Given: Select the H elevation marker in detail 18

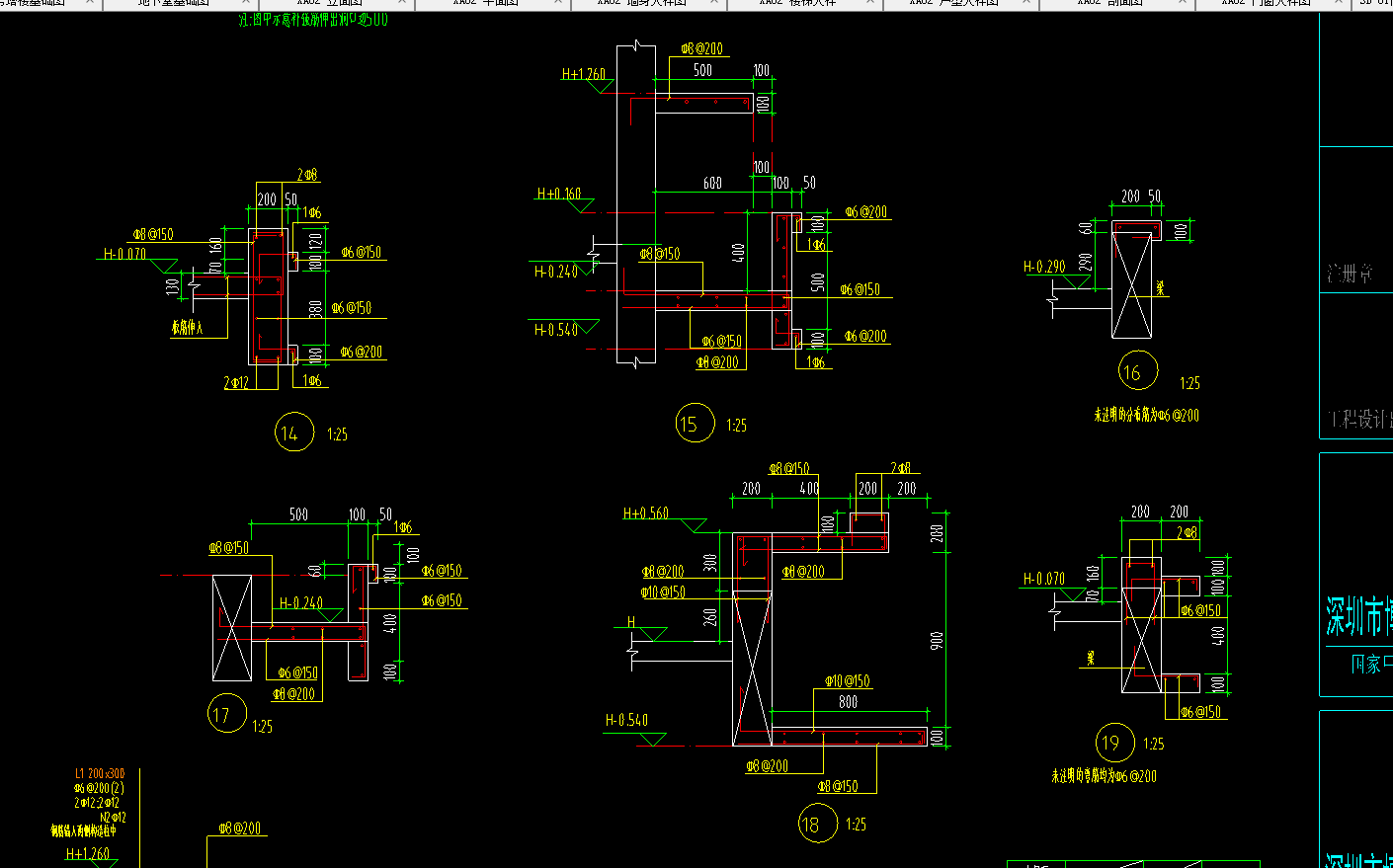Looking at the screenshot, I should click(632, 622).
